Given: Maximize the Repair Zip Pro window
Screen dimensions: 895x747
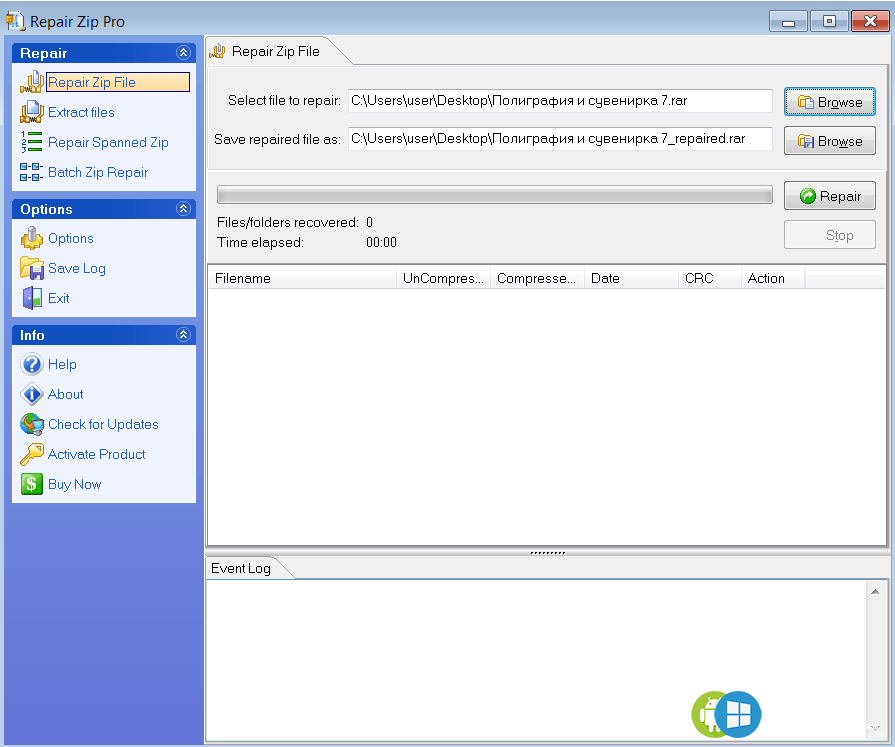Looking at the screenshot, I should pyautogui.click(x=829, y=22).
